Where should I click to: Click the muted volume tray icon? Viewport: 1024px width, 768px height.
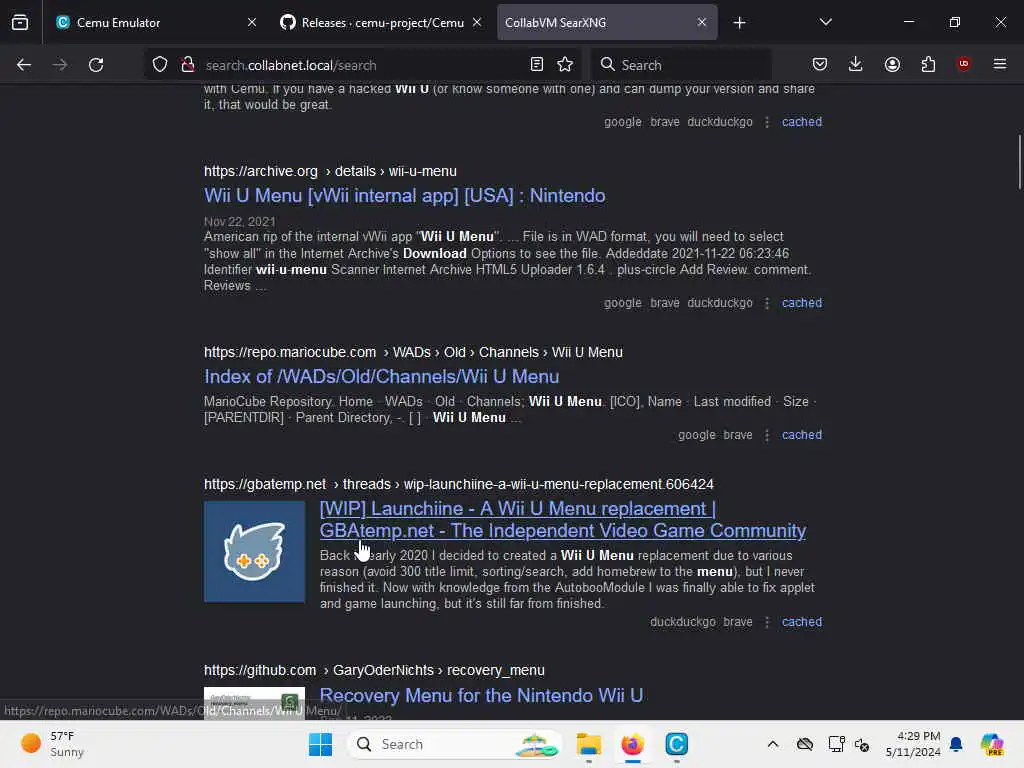pos(862,744)
